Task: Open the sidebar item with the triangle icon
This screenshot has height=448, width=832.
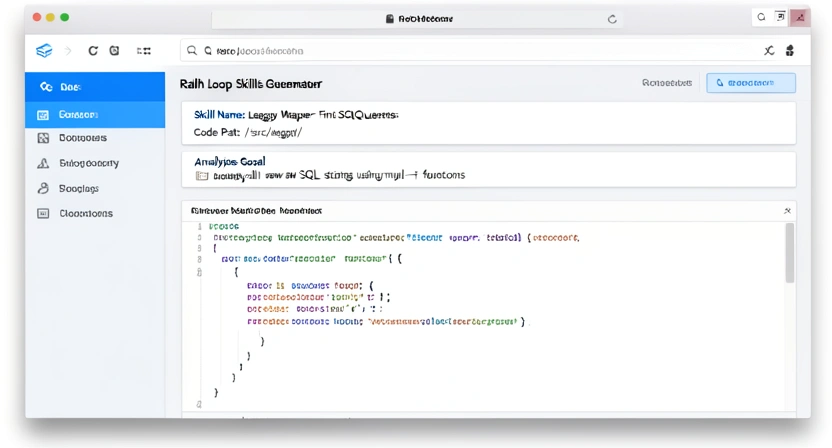Action: point(95,163)
